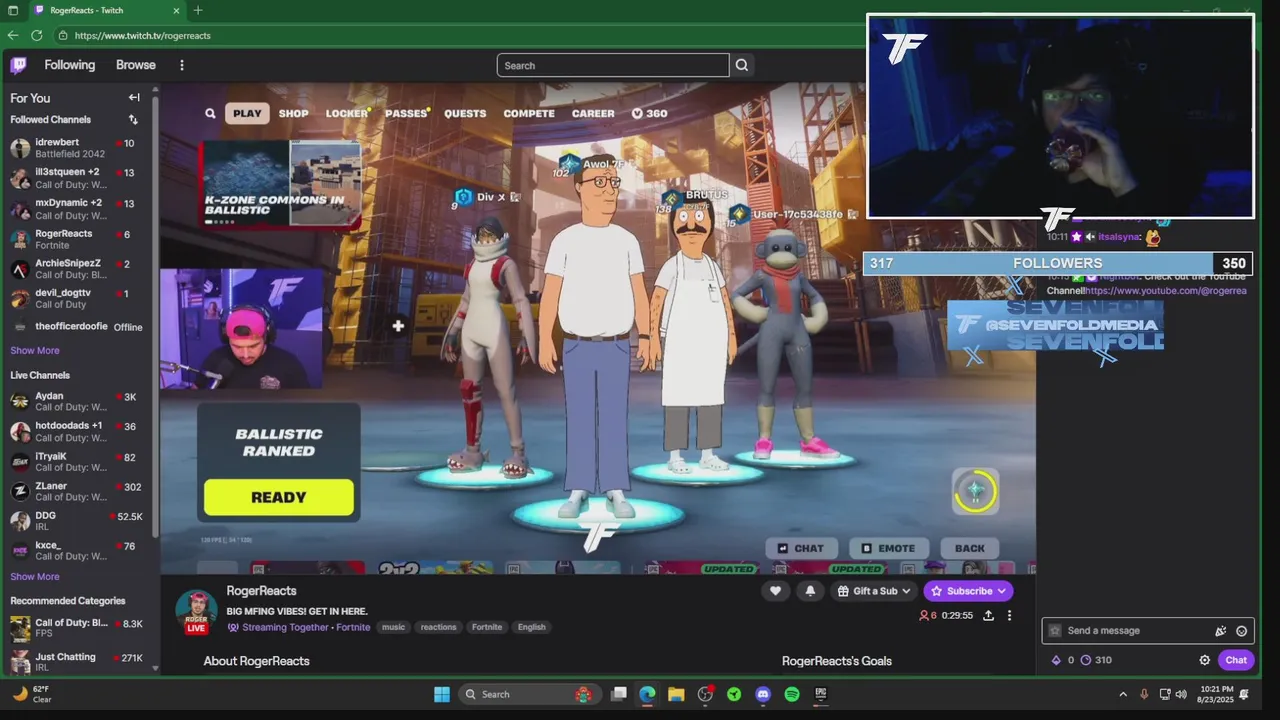Open the emote picker smiley icon
The image size is (1280, 720).
pyautogui.click(x=1242, y=631)
